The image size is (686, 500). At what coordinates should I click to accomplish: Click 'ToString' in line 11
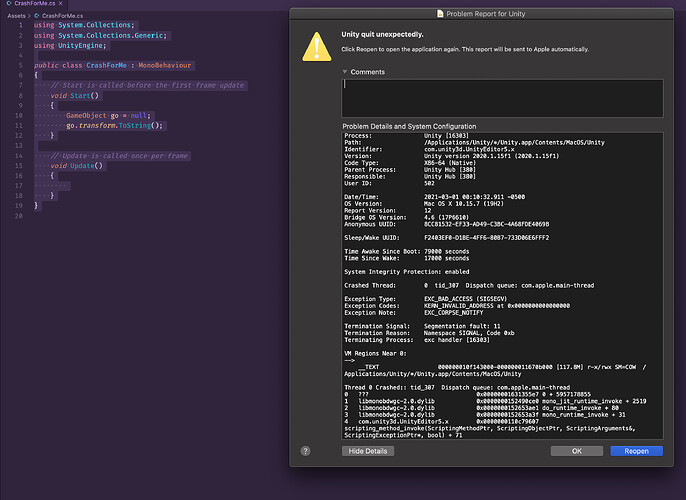[x=135, y=126]
